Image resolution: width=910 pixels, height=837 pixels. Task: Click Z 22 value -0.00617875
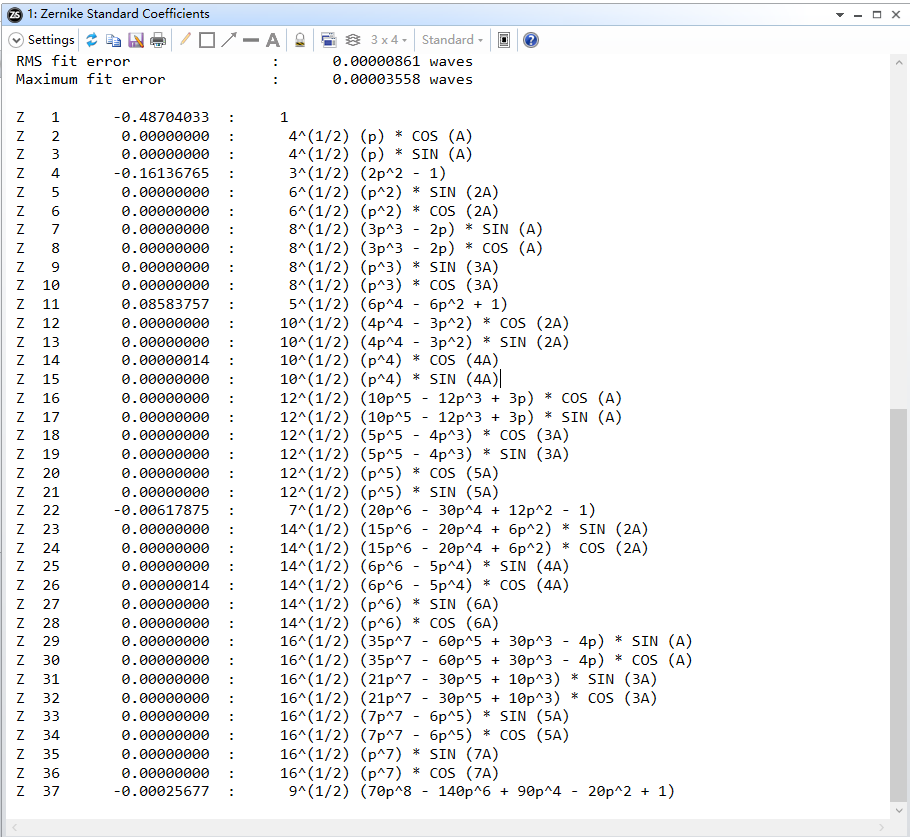161,510
